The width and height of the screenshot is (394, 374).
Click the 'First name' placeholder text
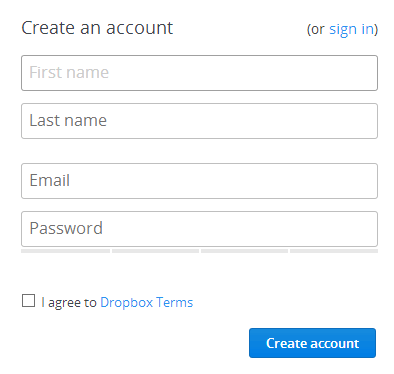[x=69, y=72]
